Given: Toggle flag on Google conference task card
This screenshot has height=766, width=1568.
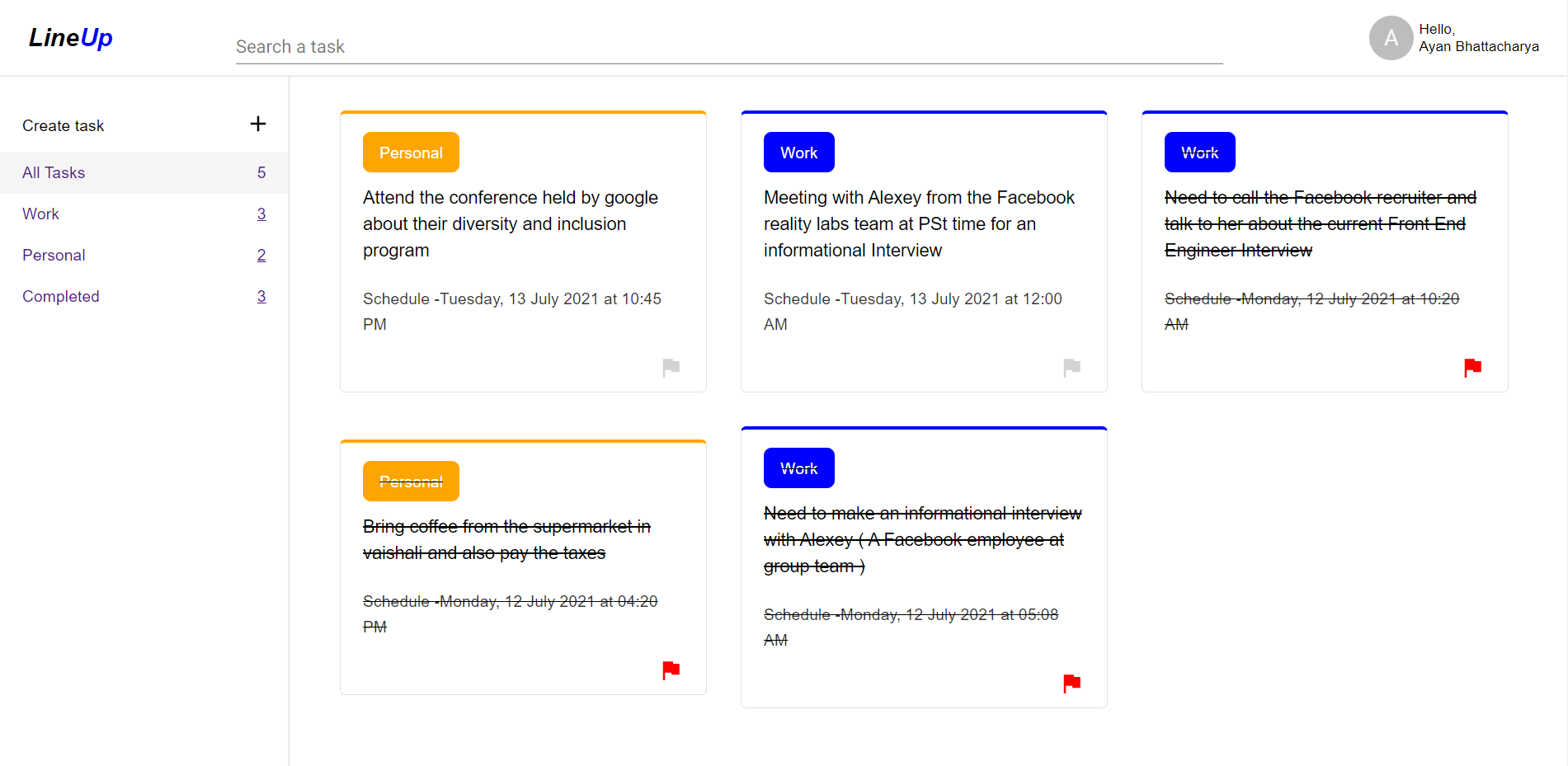Looking at the screenshot, I should [x=671, y=367].
